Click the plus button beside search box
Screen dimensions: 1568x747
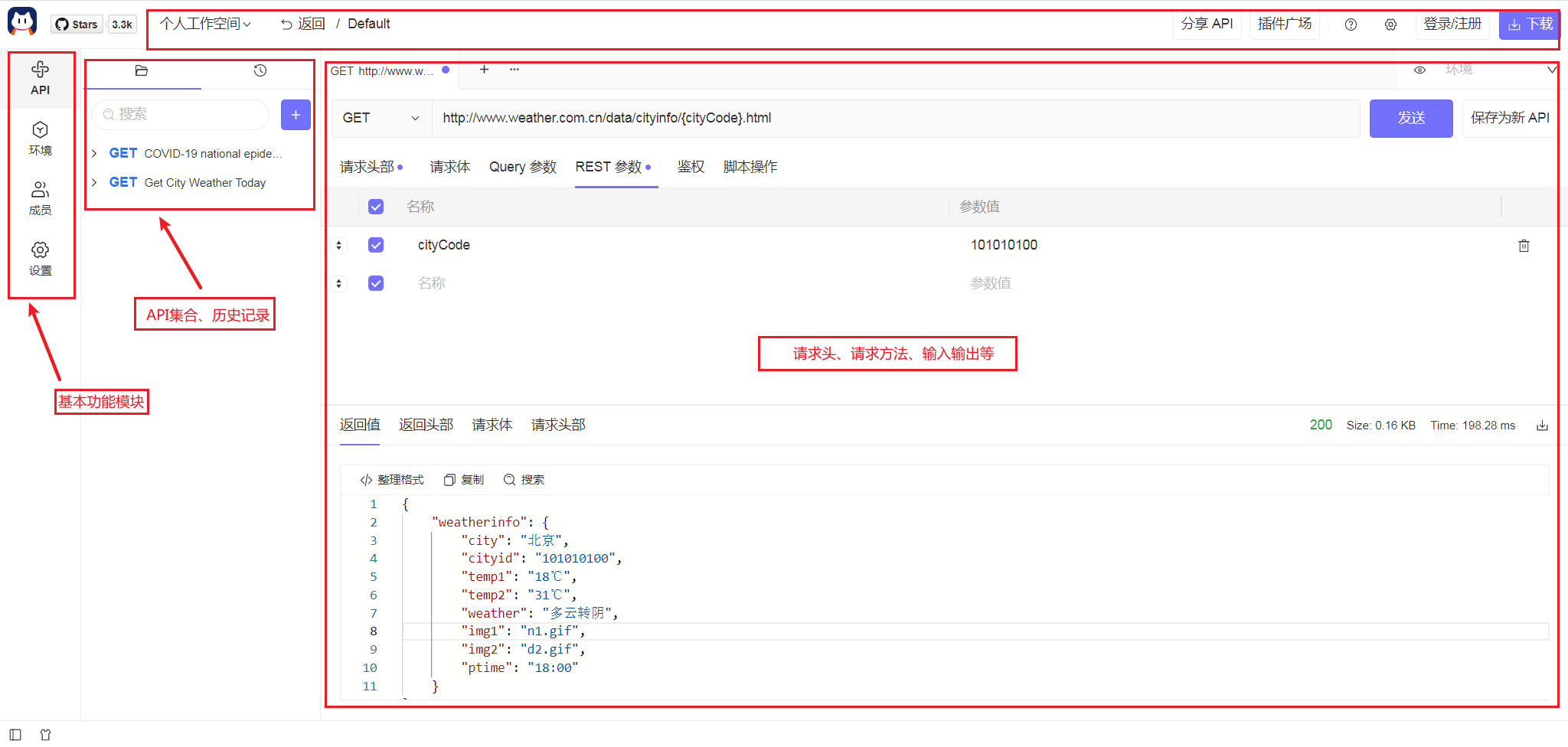point(296,115)
